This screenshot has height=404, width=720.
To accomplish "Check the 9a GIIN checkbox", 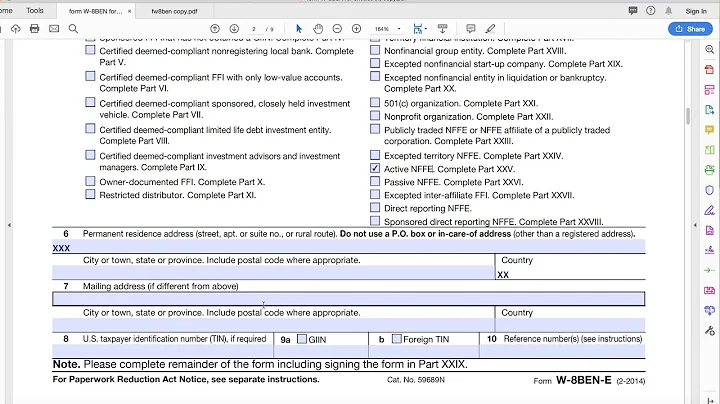I will [x=302, y=339].
